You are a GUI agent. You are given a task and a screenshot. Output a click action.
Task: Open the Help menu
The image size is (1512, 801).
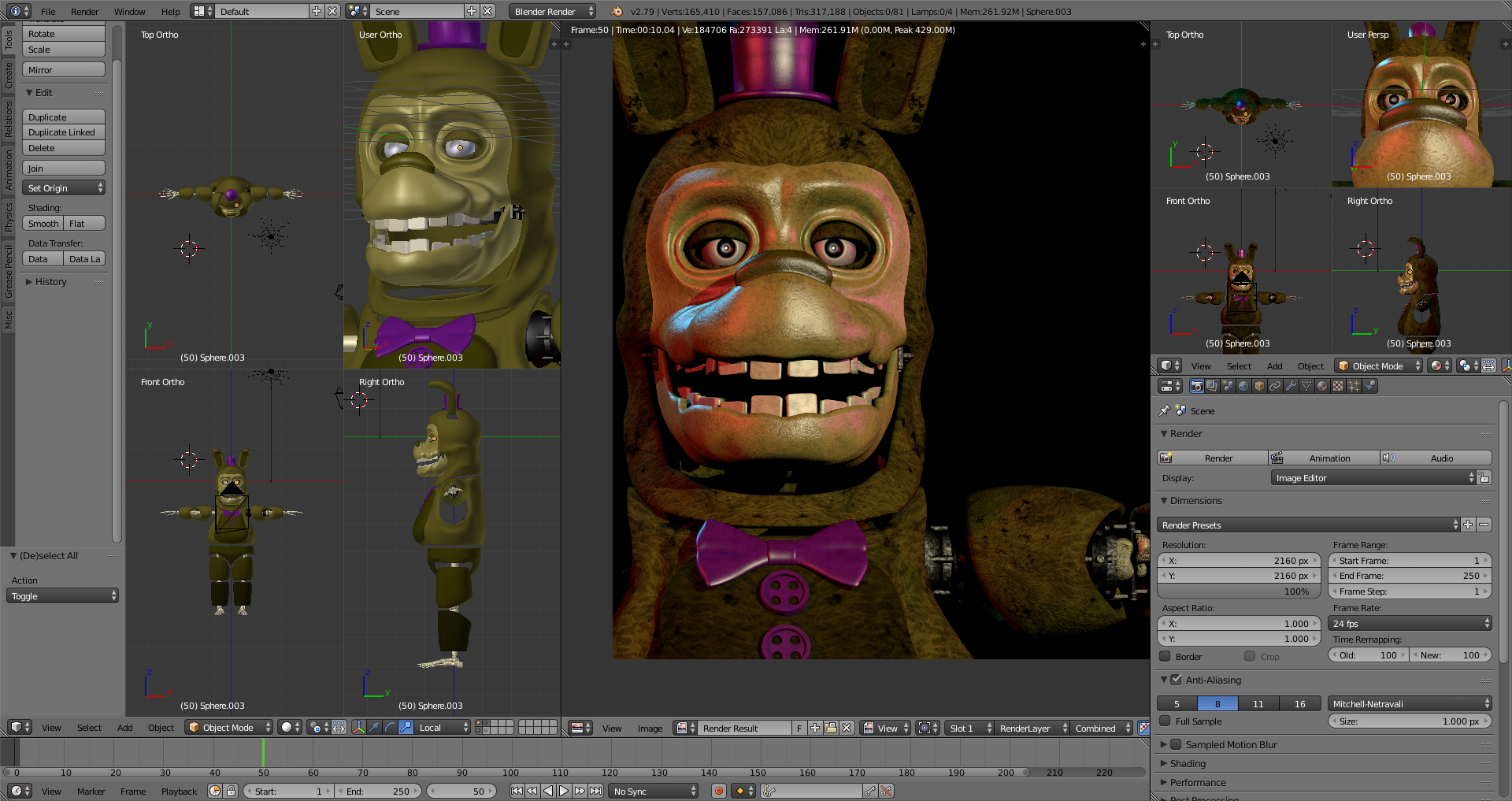point(170,12)
